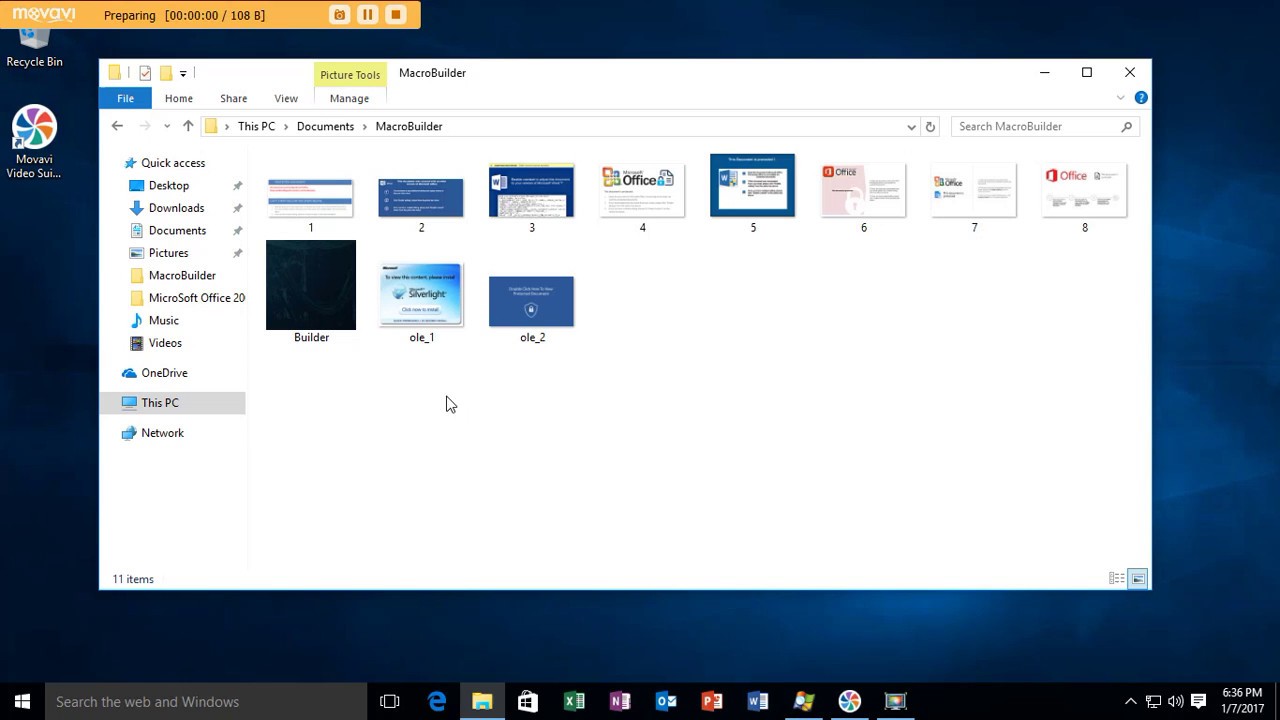Open the Manage tab under Picture Tools

(x=349, y=98)
